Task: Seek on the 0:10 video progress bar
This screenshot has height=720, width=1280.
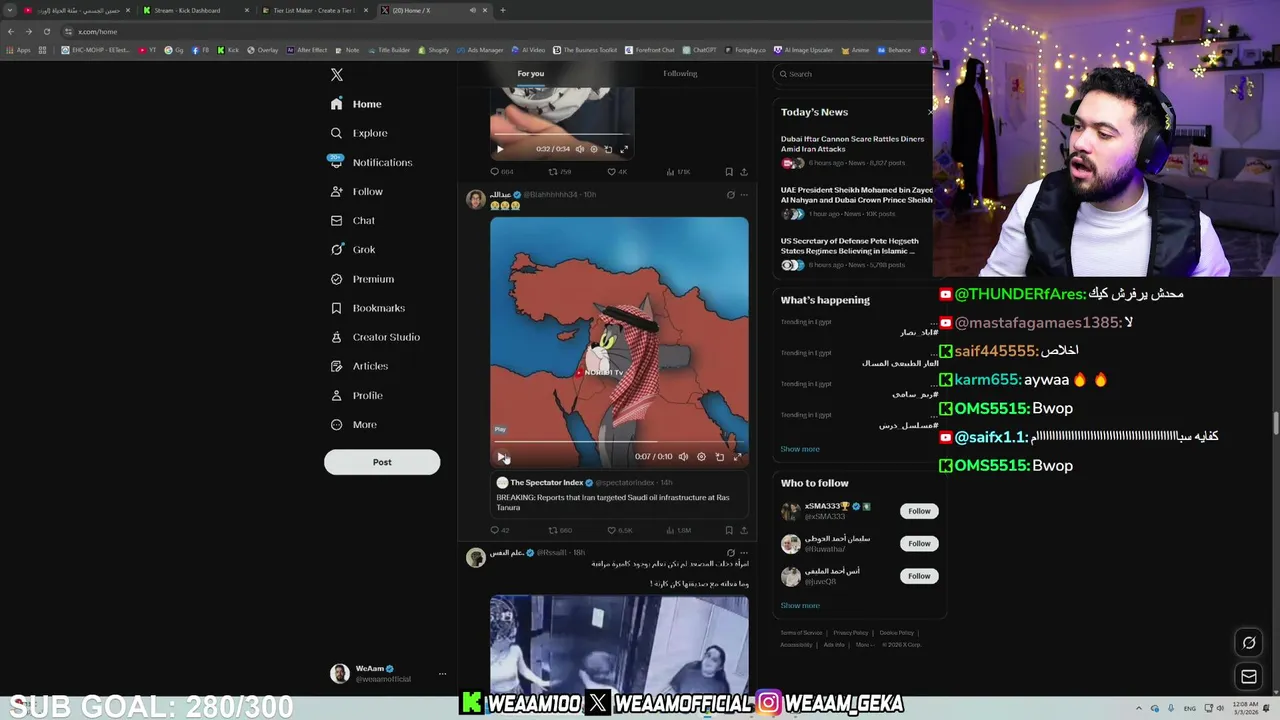Action: (x=619, y=441)
